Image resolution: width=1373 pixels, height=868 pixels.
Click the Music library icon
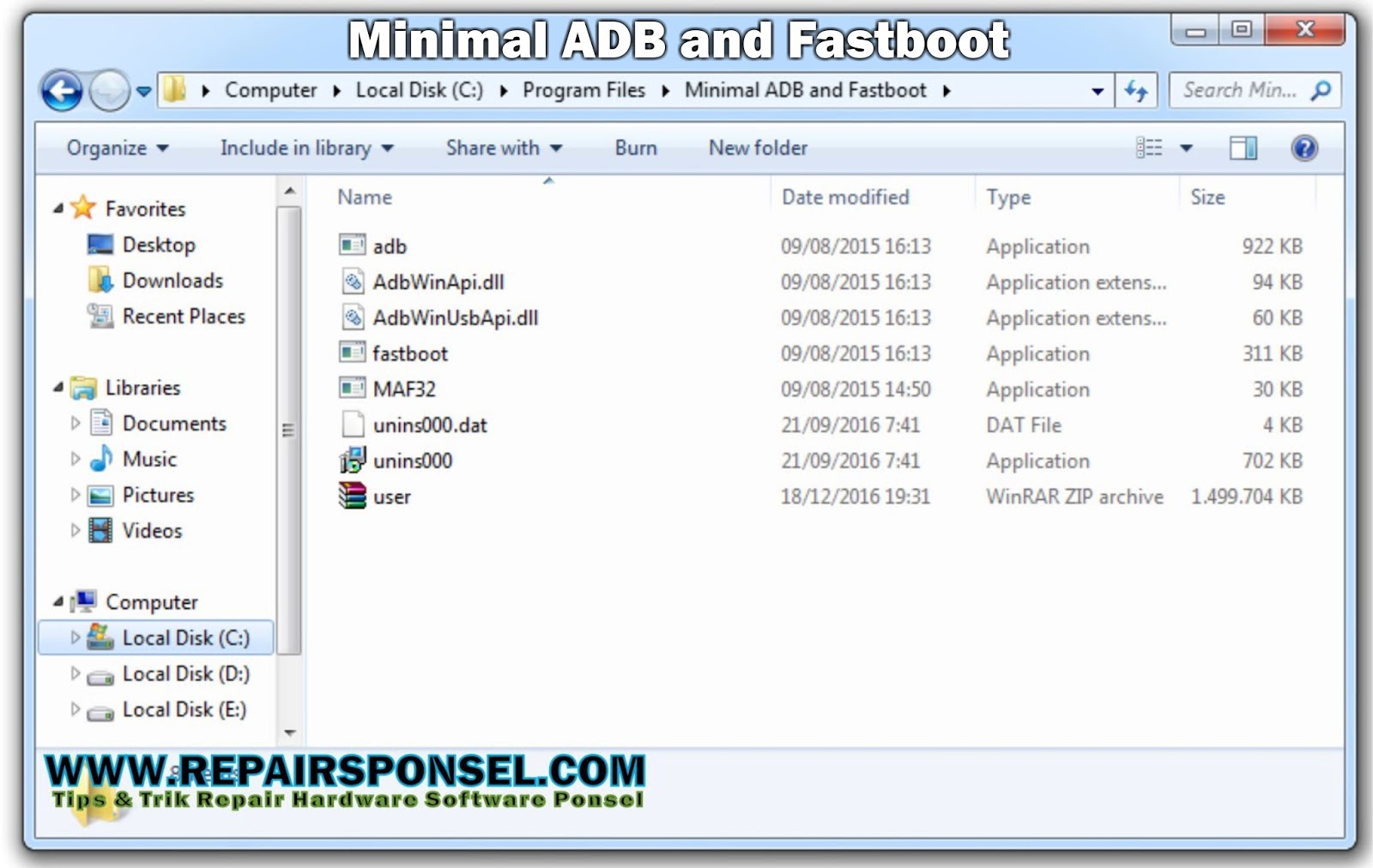point(101,459)
